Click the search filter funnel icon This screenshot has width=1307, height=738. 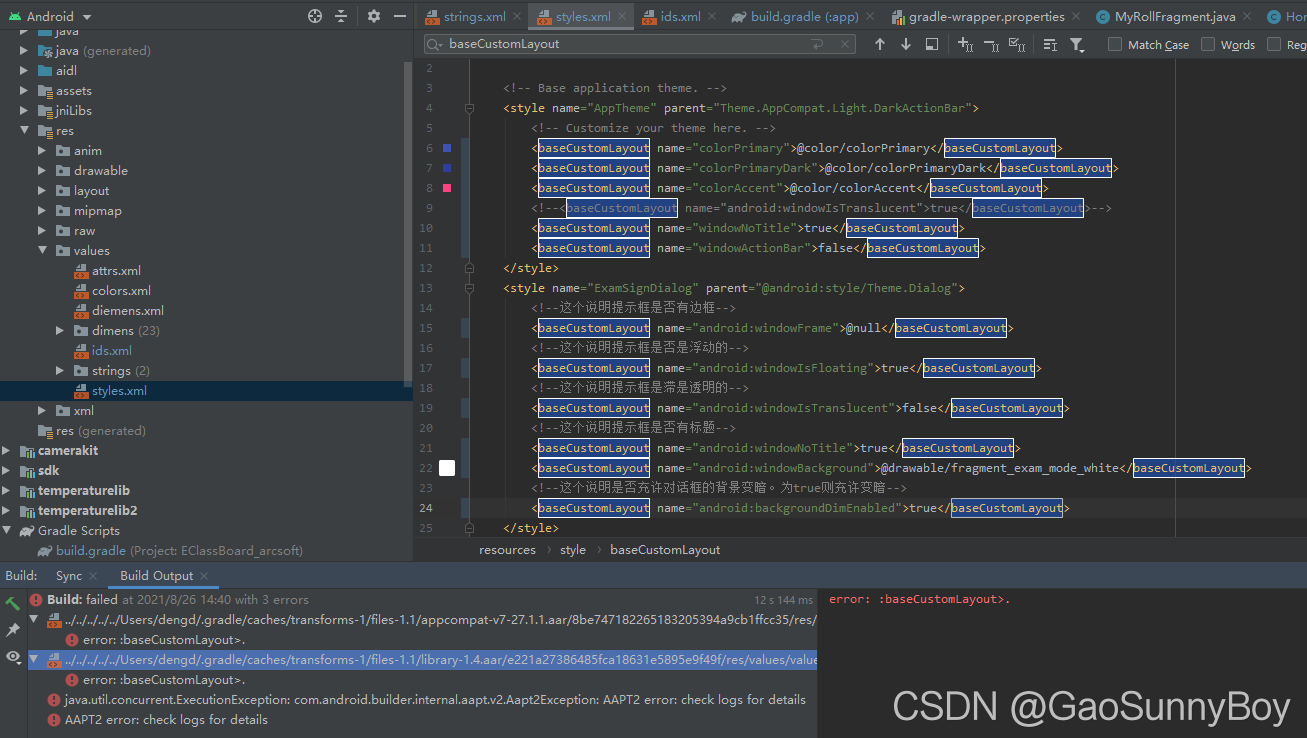pos(1077,44)
